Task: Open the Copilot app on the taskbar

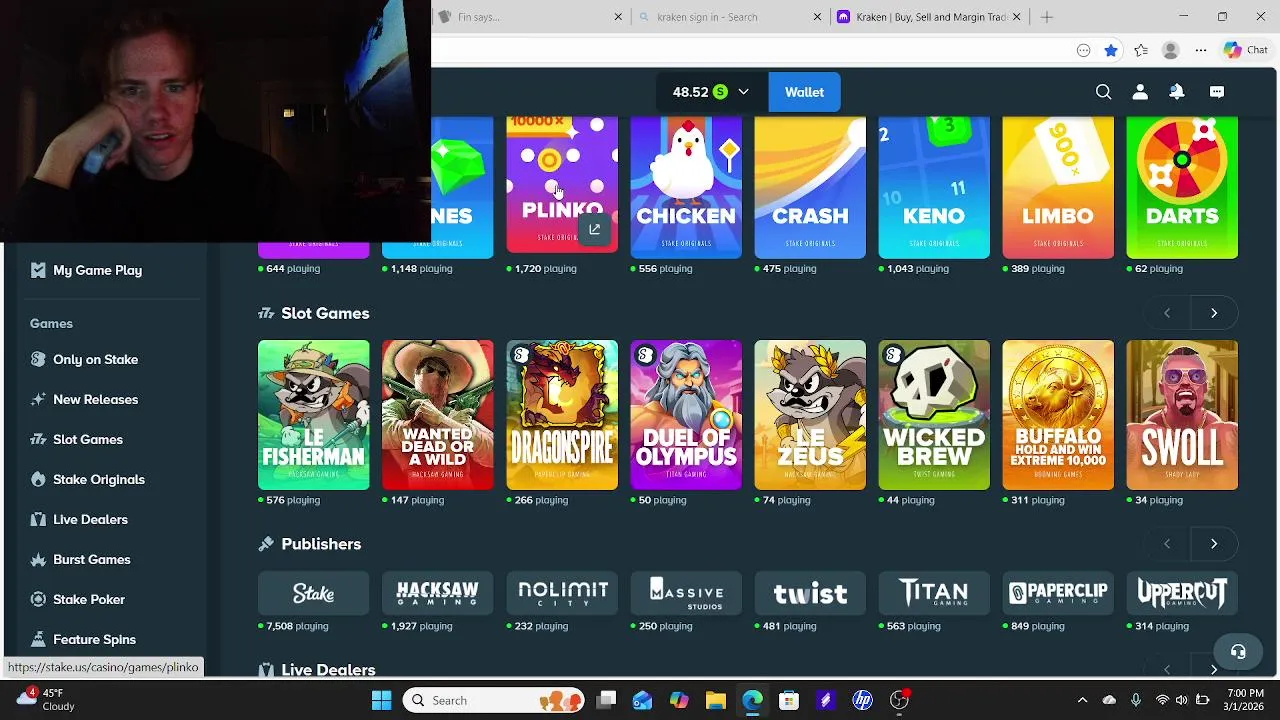Action: (x=679, y=700)
